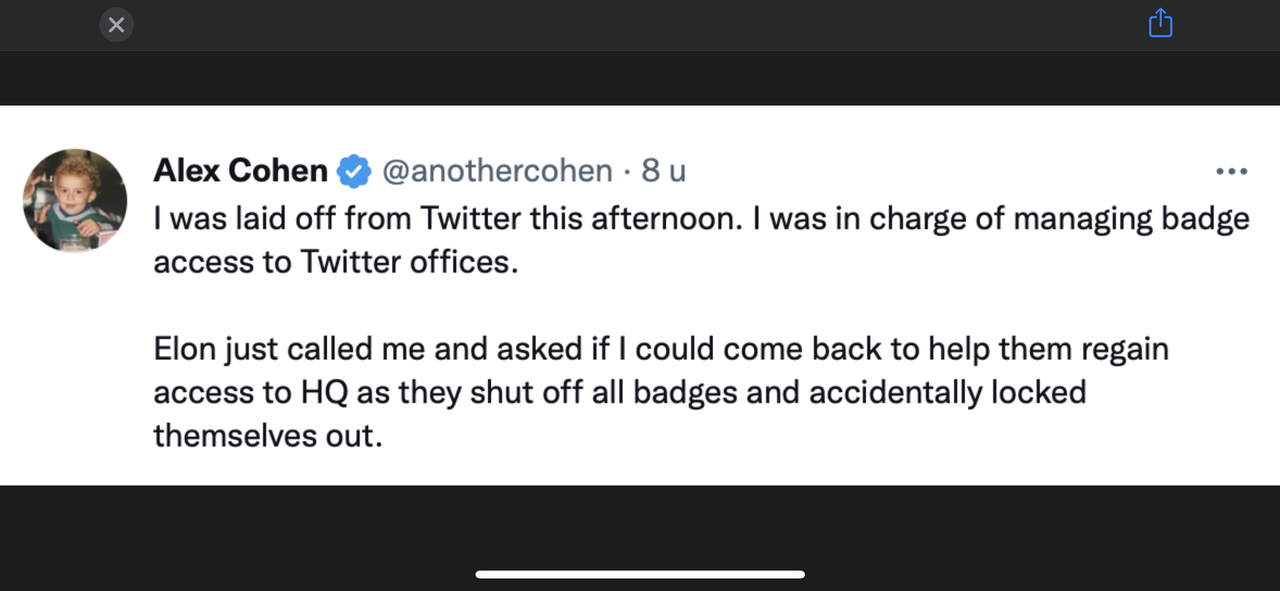The image size is (1280, 591).
Task: Click the display name Alex Cohen
Action: click(240, 171)
